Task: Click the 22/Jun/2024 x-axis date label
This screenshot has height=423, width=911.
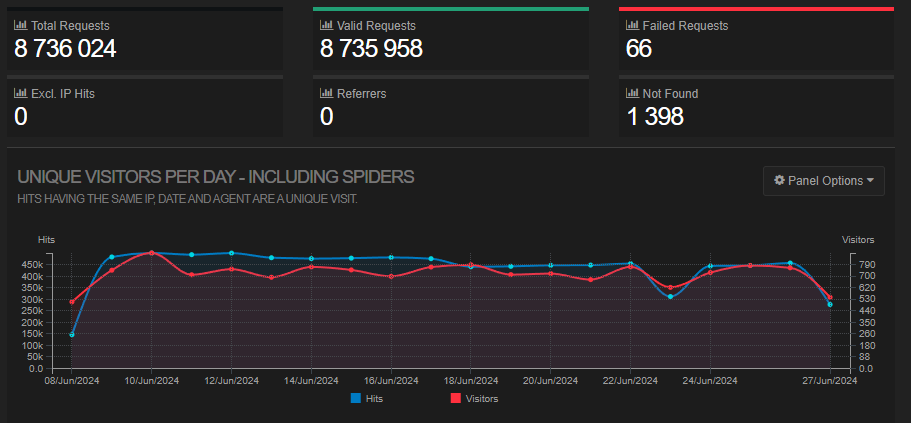Action: coord(631,381)
